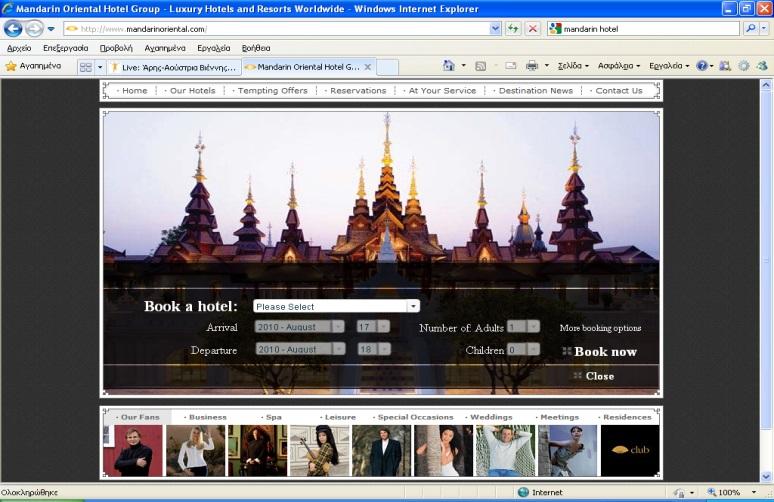774x502 pixels.
Task: Click the RSS feeds icon
Action: (x=480, y=66)
